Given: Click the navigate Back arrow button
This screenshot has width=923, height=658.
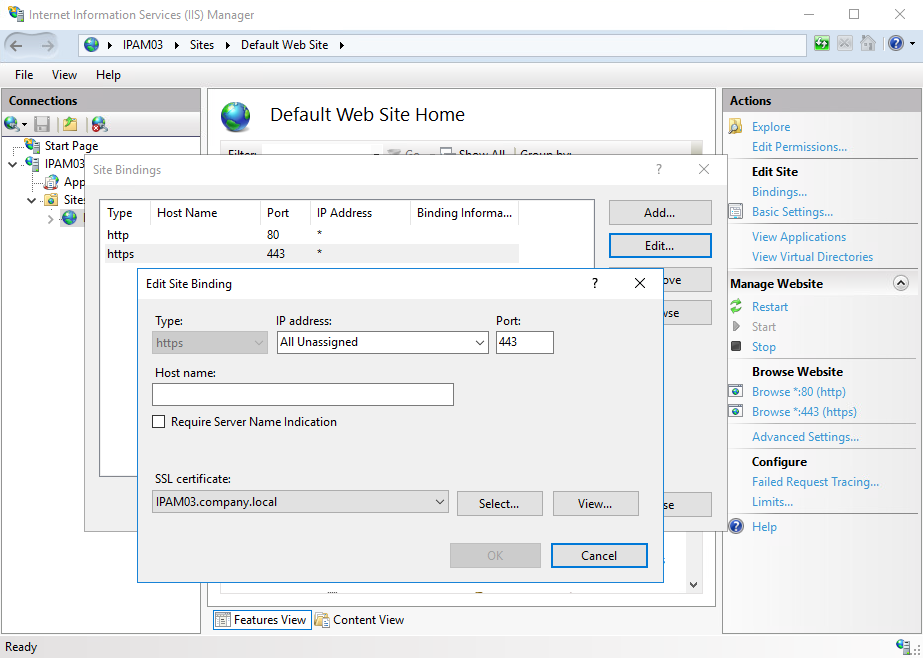Looking at the screenshot, I should (17, 45).
